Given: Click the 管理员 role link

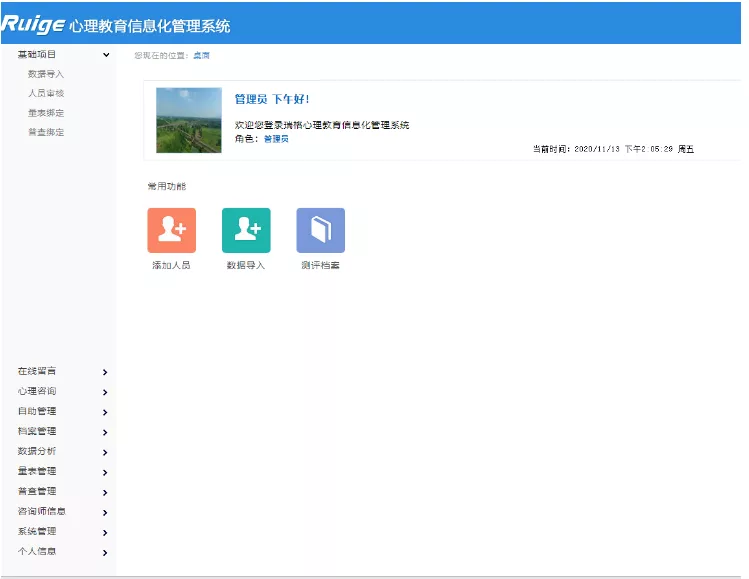Looking at the screenshot, I should point(276,139).
